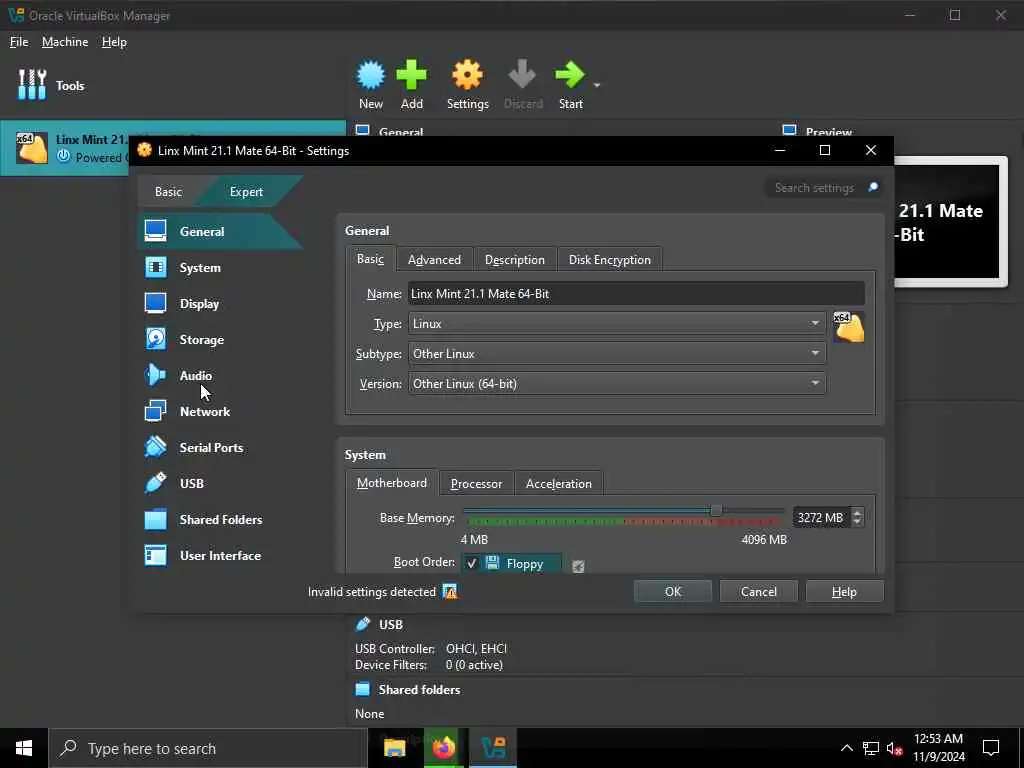The width and height of the screenshot is (1024, 768).
Task: Open Audio settings category
Action: pos(219,376)
